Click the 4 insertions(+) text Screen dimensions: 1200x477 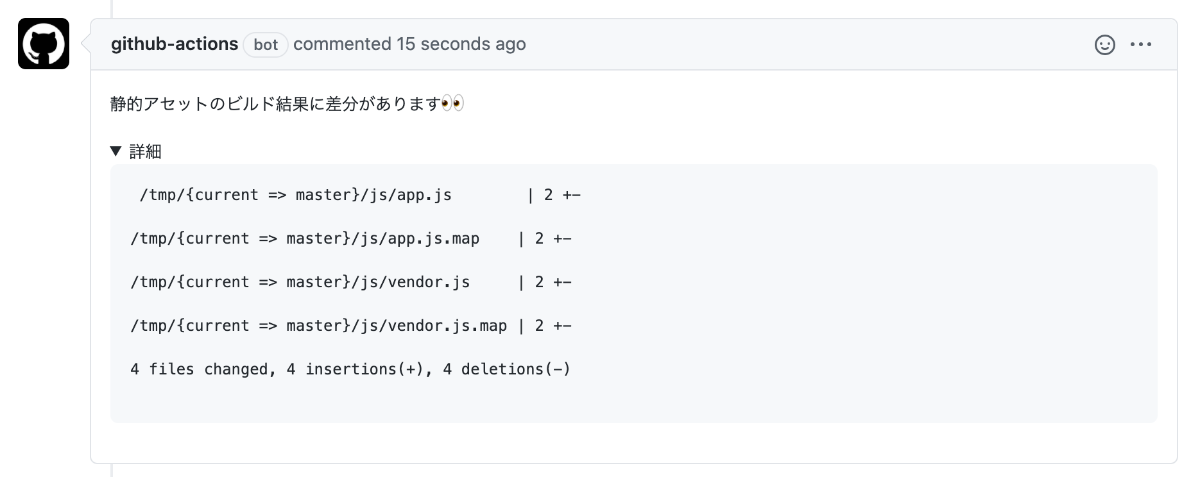click(360, 370)
